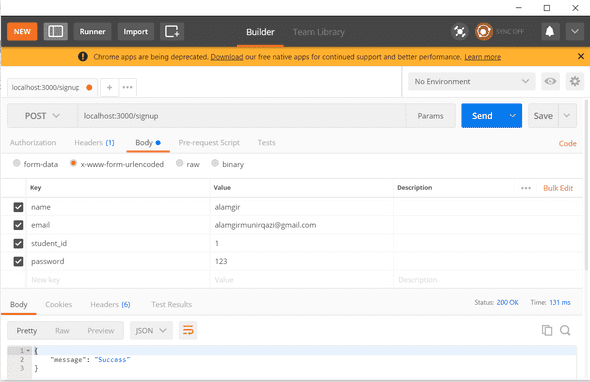Open the Tests request tab

pyautogui.click(x=266, y=143)
